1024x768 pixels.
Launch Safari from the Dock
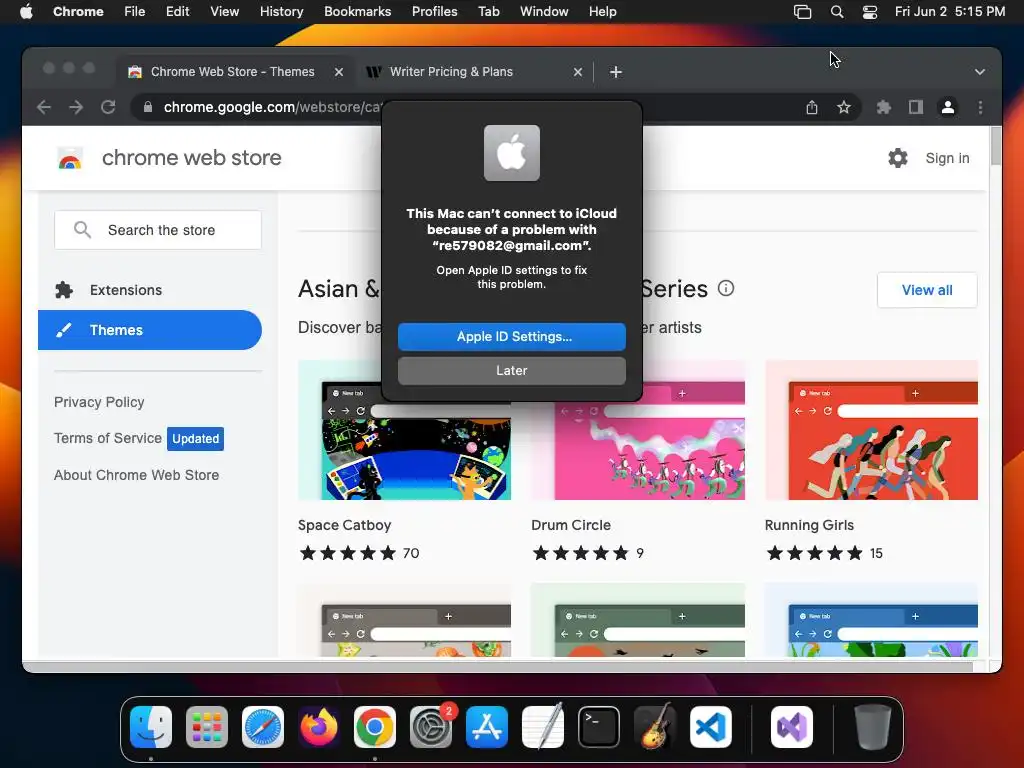click(x=263, y=727)
